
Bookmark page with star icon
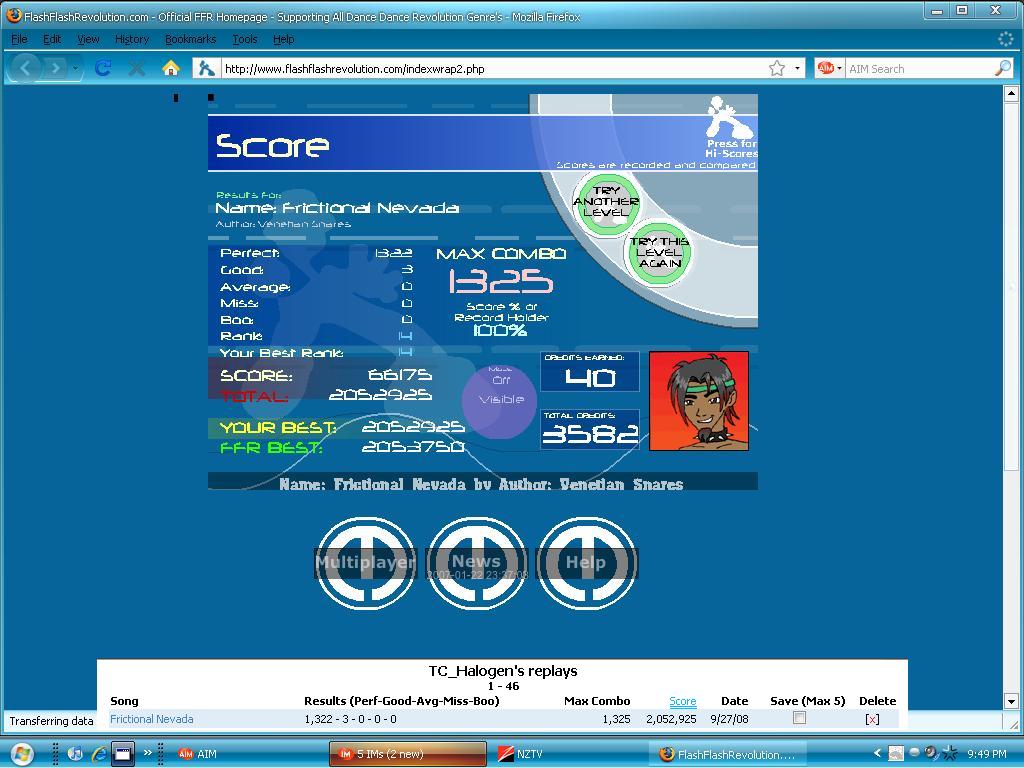776,68
